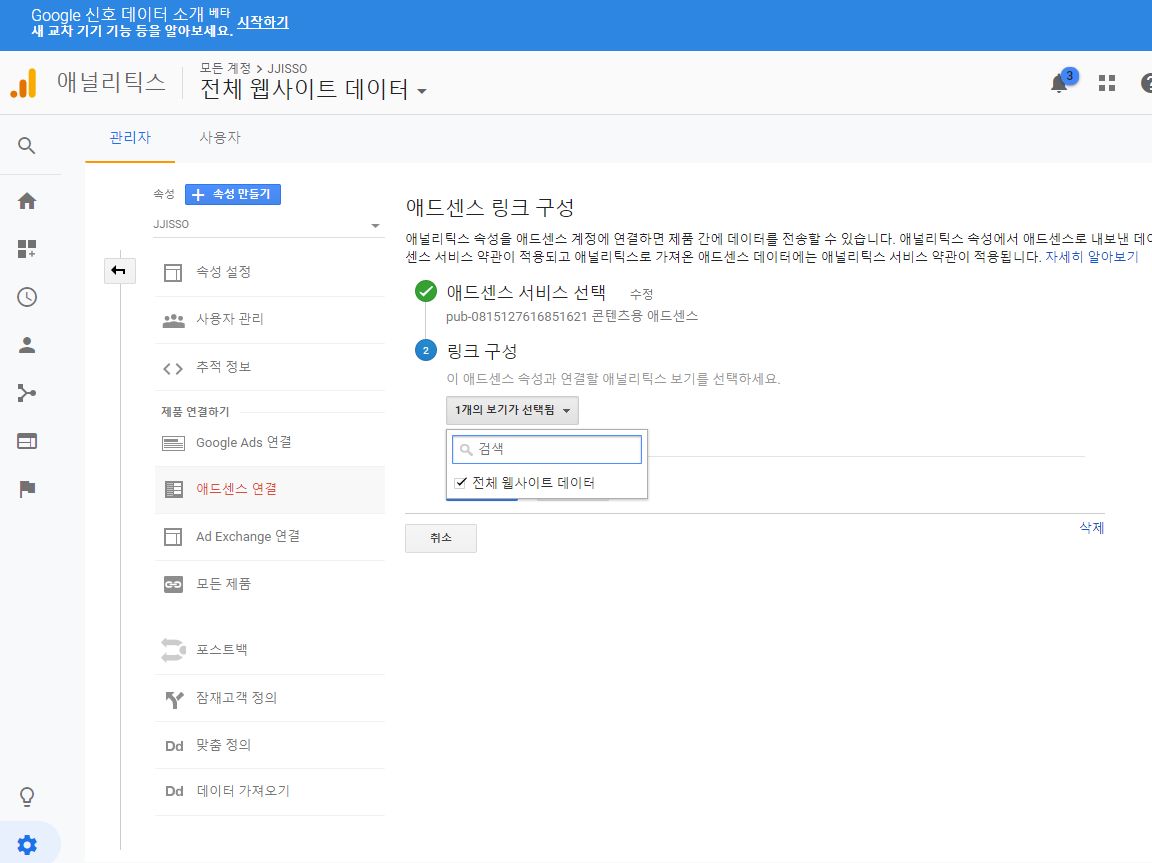Open 모든 제품 menu item
The image size is (1152, 863).
(270, 585)
